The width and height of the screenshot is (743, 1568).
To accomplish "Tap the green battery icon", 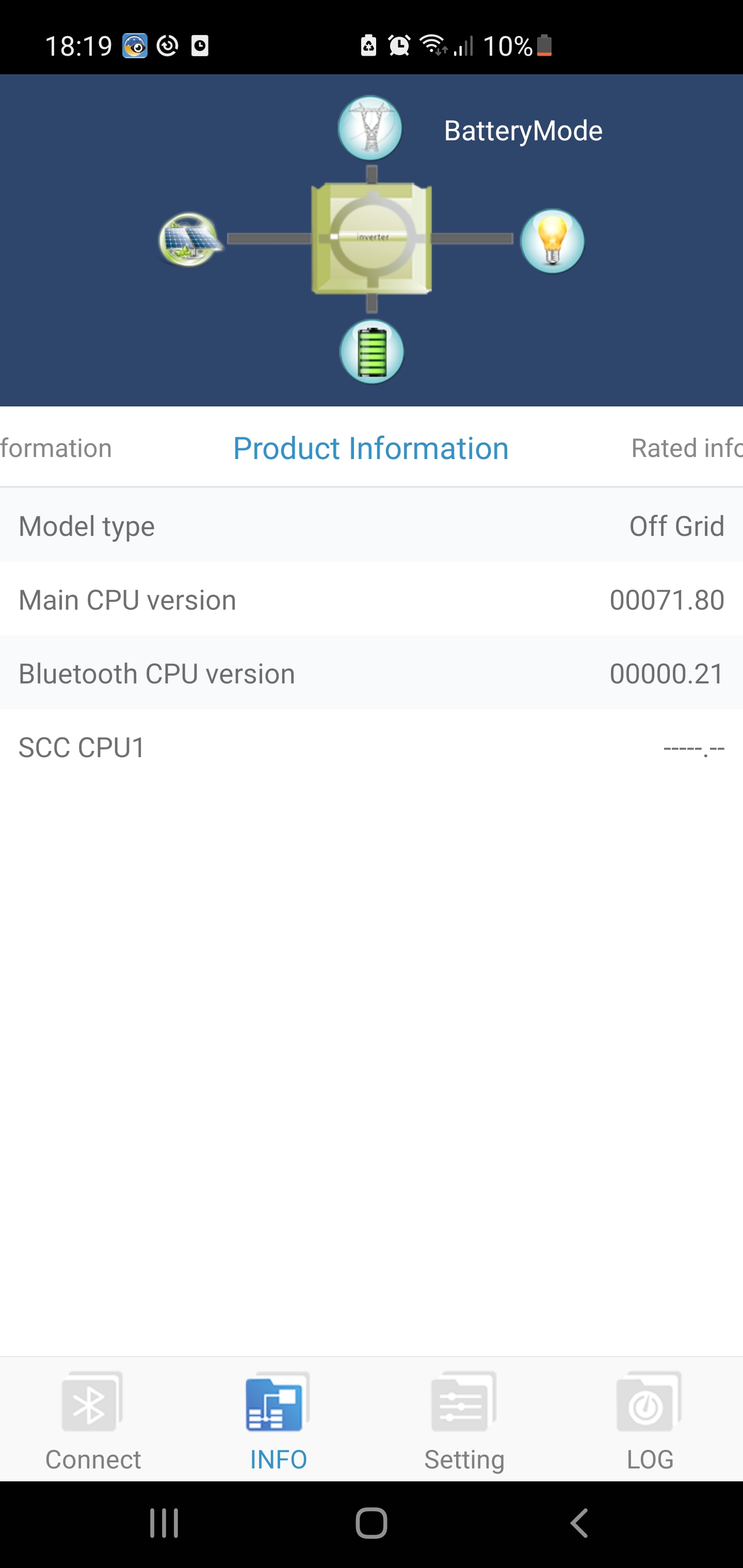I will point(371,352).
